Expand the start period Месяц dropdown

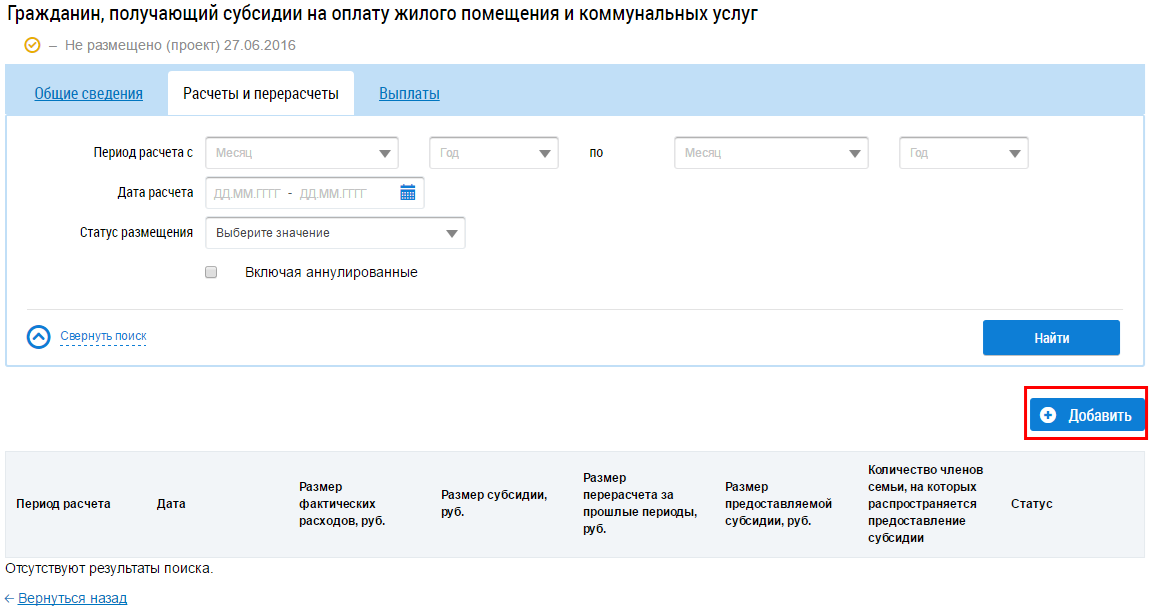[x=301, y=153]
